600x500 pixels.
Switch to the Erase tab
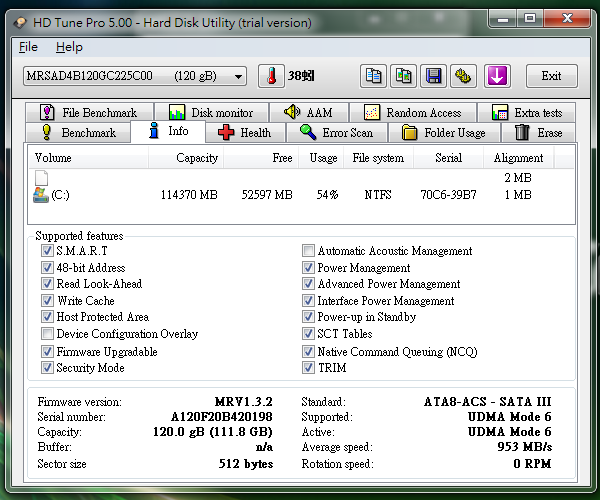click(538, 133)
